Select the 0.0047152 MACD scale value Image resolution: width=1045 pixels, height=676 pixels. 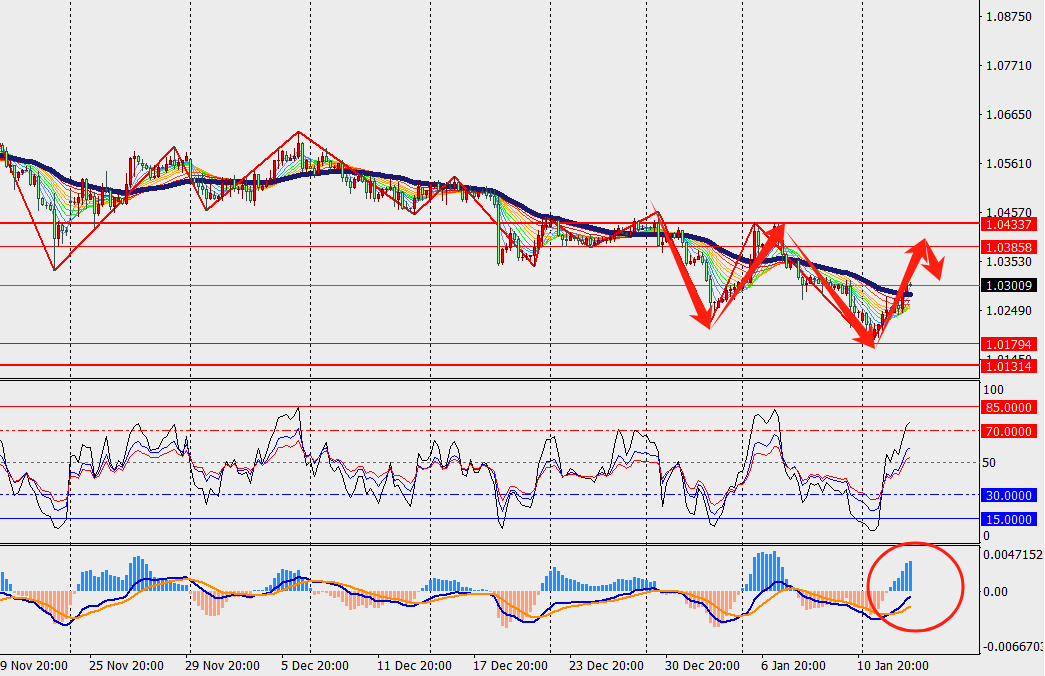pos(1012,554)
